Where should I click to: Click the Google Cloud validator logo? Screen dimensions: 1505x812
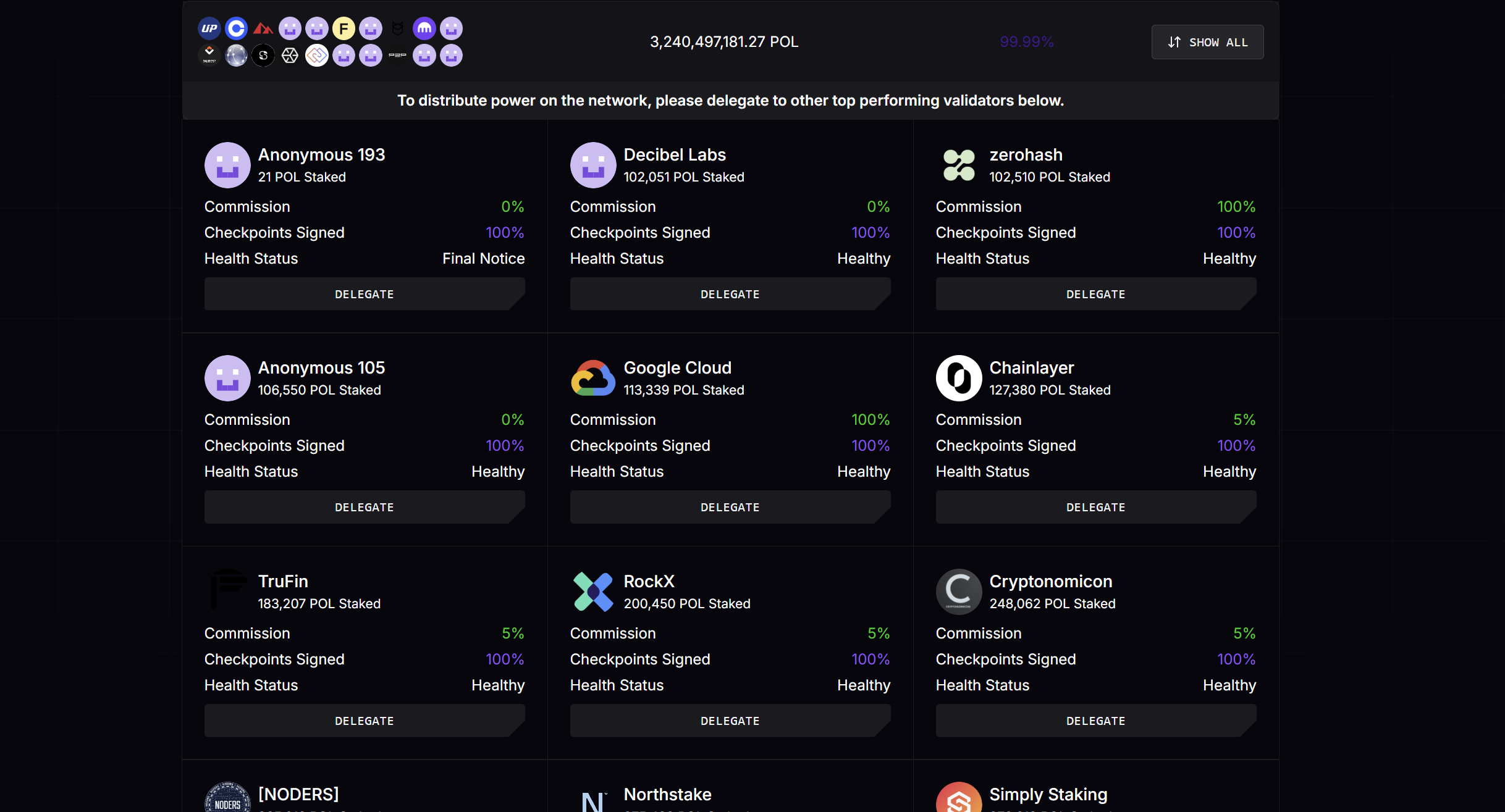593,378
